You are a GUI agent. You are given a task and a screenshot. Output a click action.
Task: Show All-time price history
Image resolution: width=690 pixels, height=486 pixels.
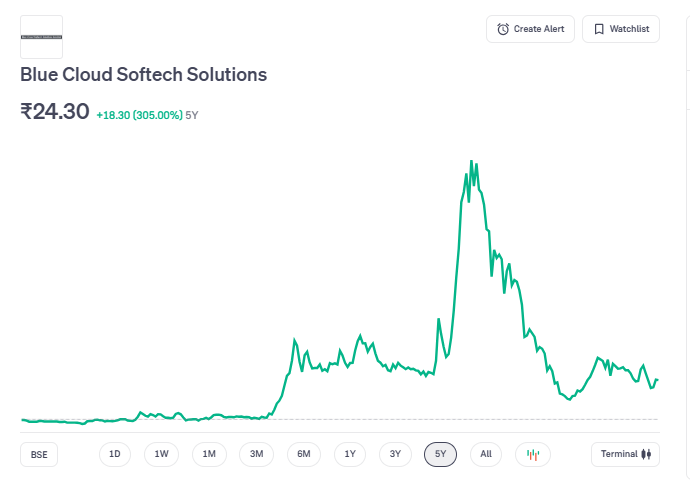tap(486, 454)
